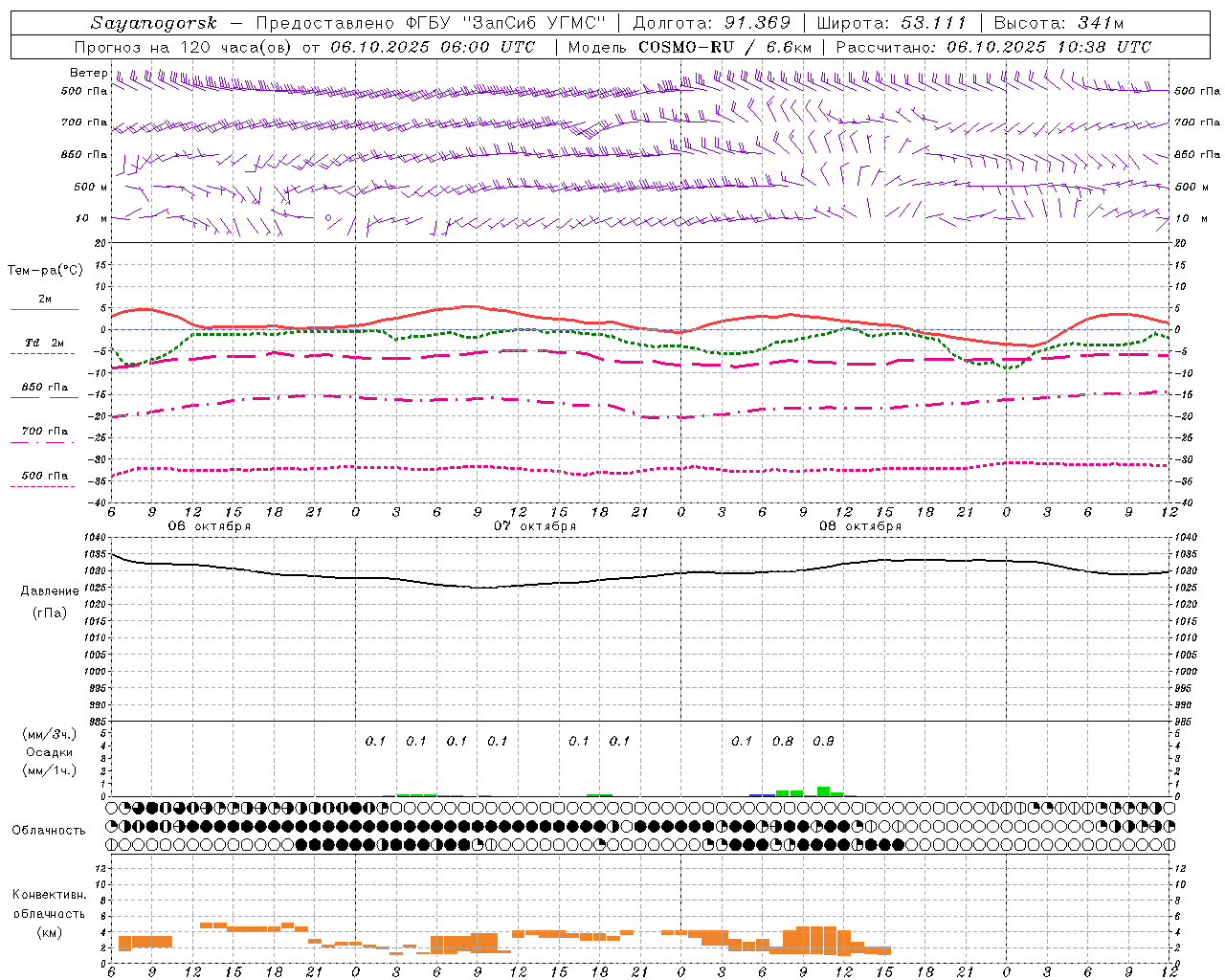Click the (км) unit of the convective cloud chart

49,932
